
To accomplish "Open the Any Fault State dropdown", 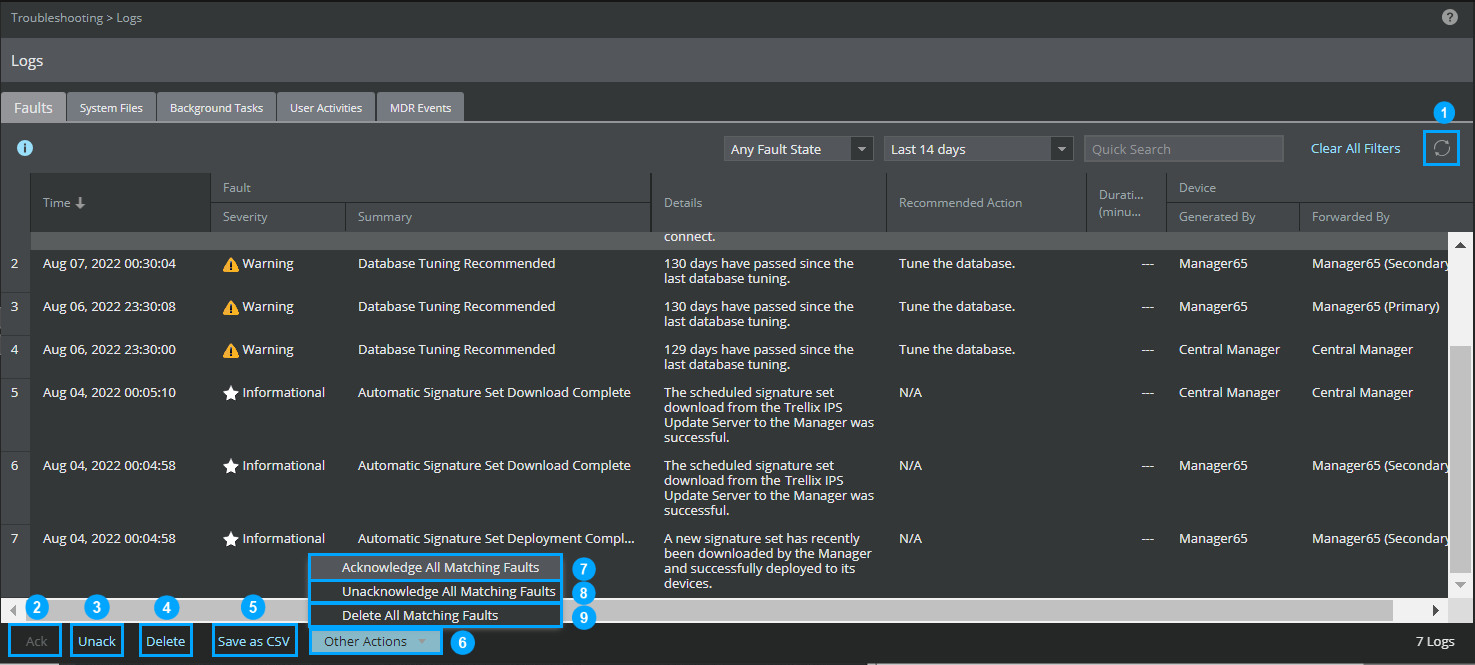I will pos(799,149).
